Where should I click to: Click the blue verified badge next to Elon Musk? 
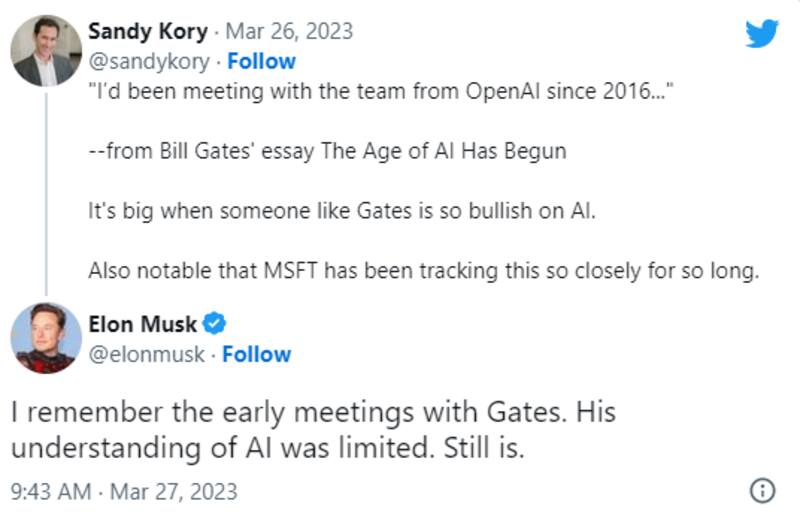[215, 324]
